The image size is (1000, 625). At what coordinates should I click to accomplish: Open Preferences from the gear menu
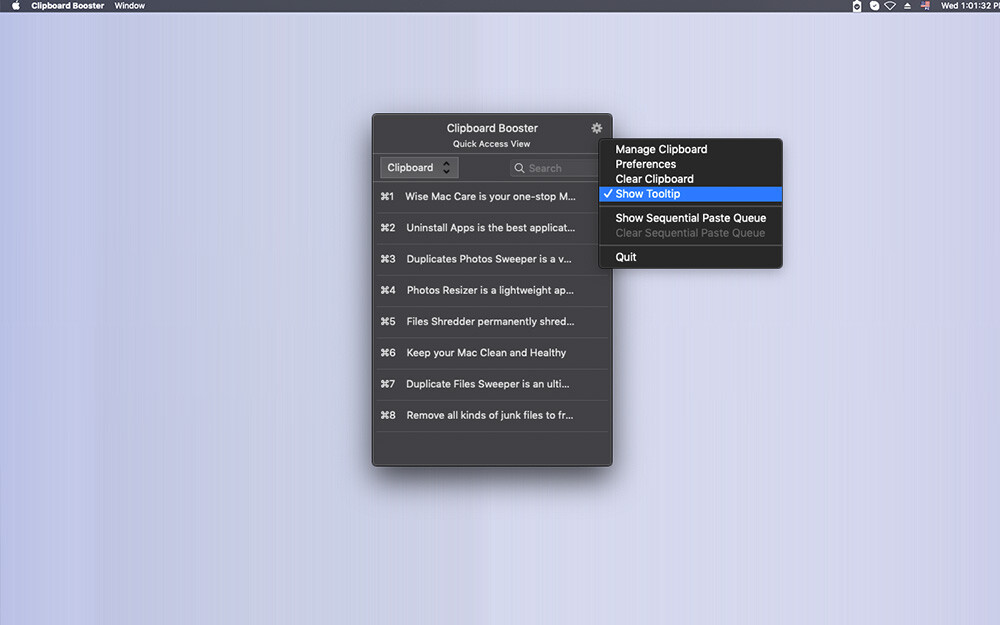[x=691, y=164]
